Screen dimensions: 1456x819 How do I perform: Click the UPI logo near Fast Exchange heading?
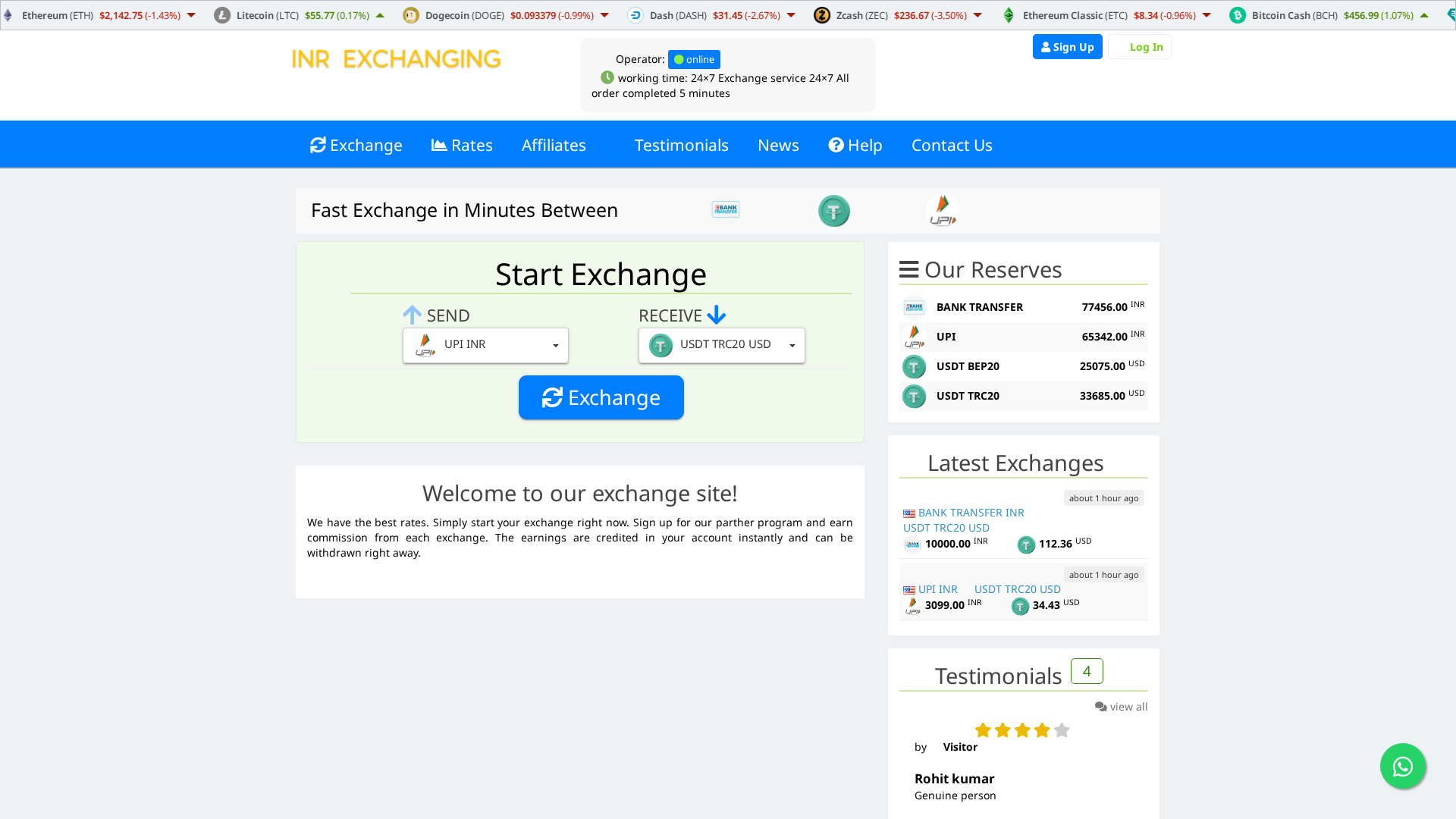click(x=942, y=210)
